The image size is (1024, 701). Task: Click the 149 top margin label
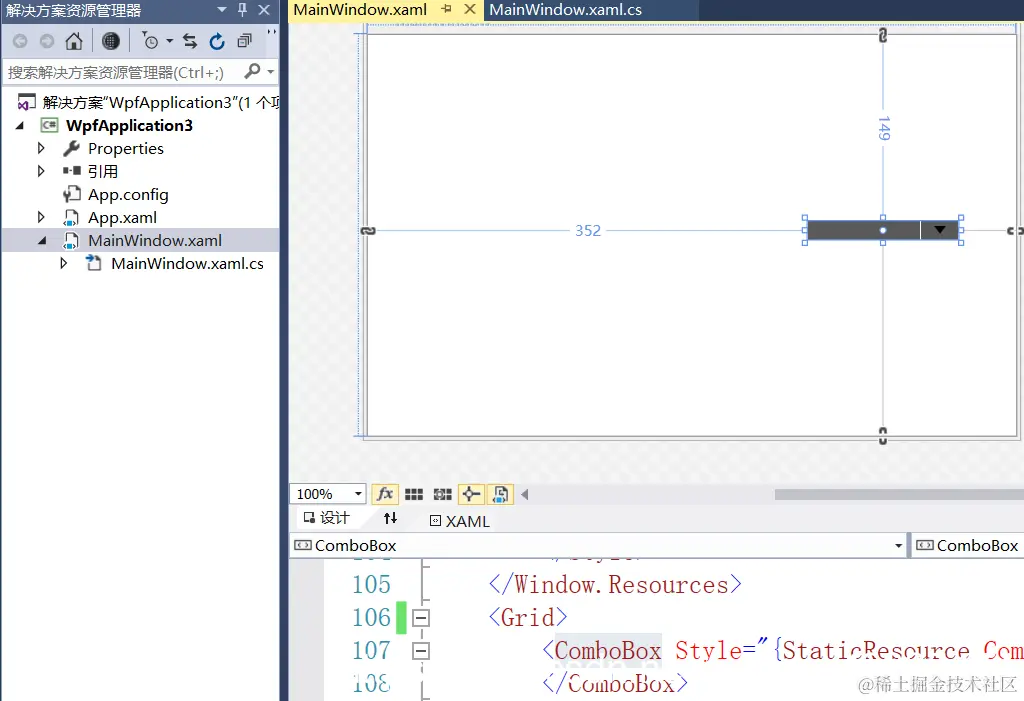(884, 129)
